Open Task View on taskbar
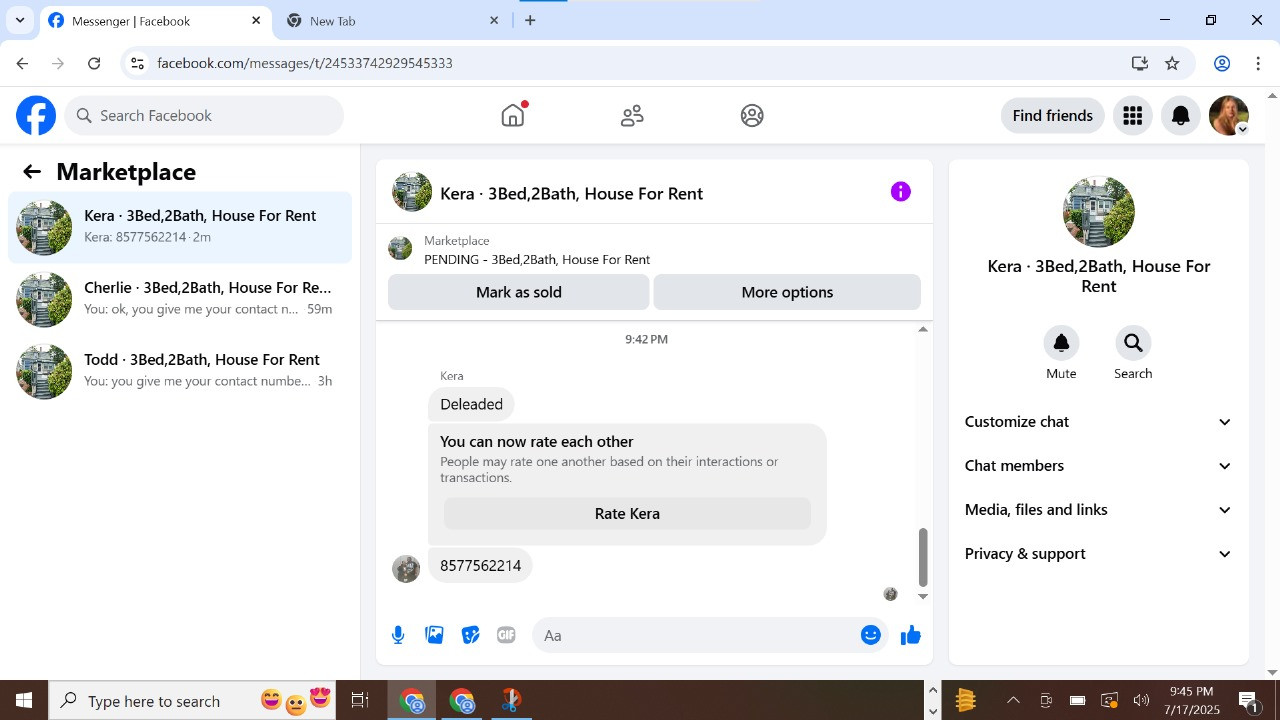 pyautogui.click(x=360, y=701)
